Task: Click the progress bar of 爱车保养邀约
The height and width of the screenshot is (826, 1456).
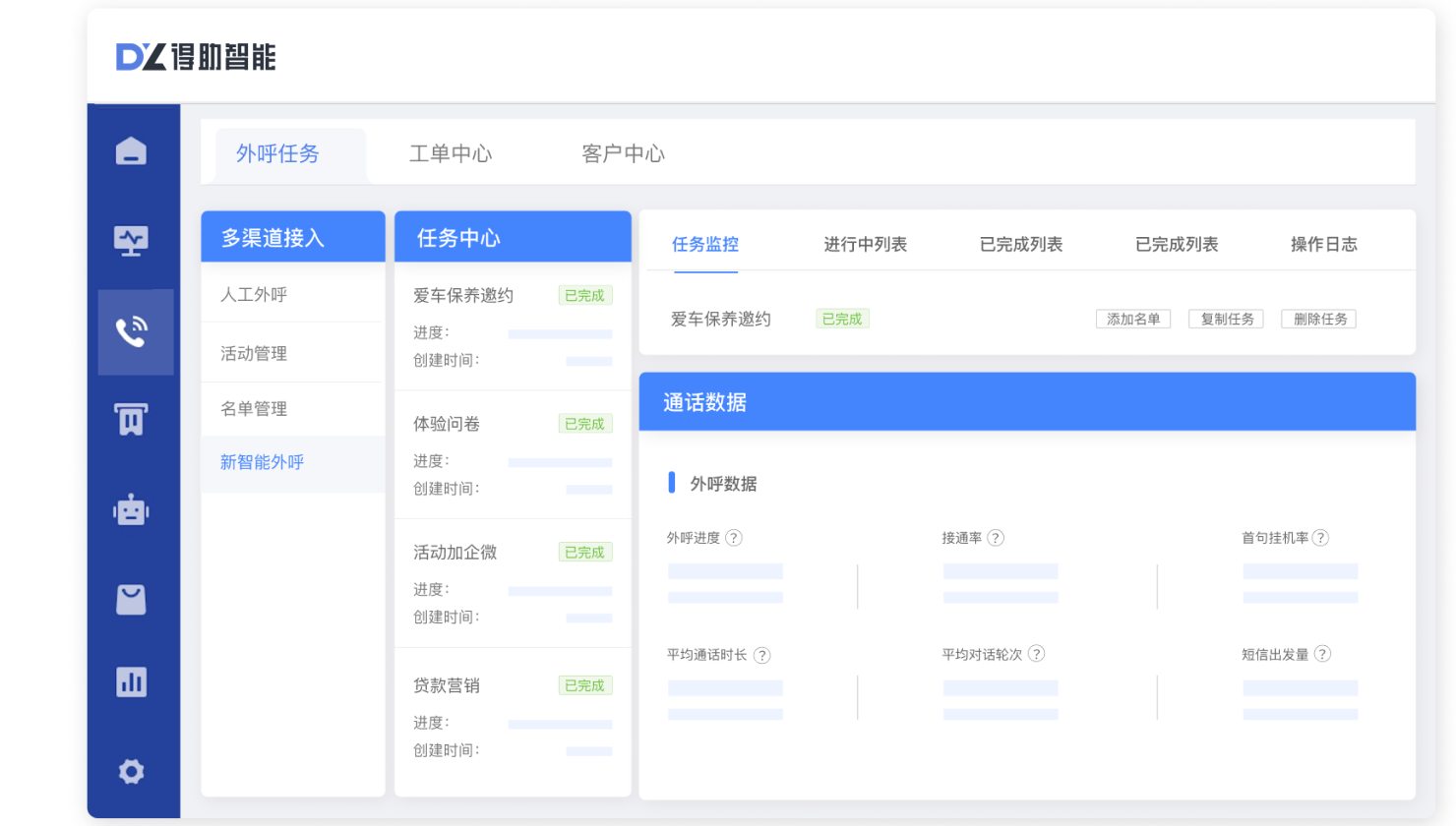Action: click(560, 332)
